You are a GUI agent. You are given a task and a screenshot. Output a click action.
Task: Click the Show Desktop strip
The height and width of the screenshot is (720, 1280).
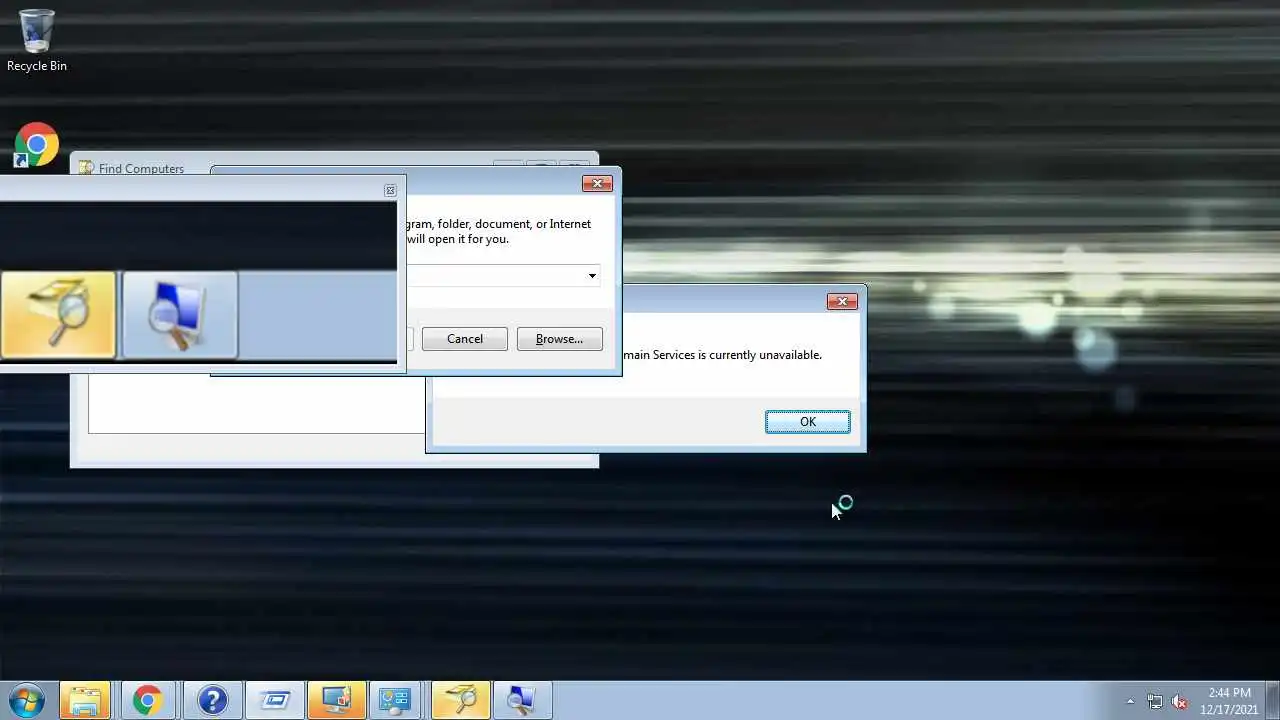pos(1272,701)
